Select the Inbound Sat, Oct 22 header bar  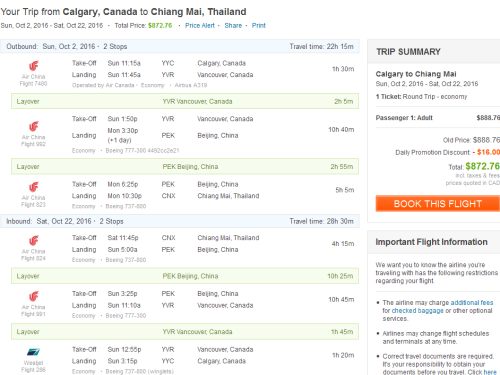180,221
